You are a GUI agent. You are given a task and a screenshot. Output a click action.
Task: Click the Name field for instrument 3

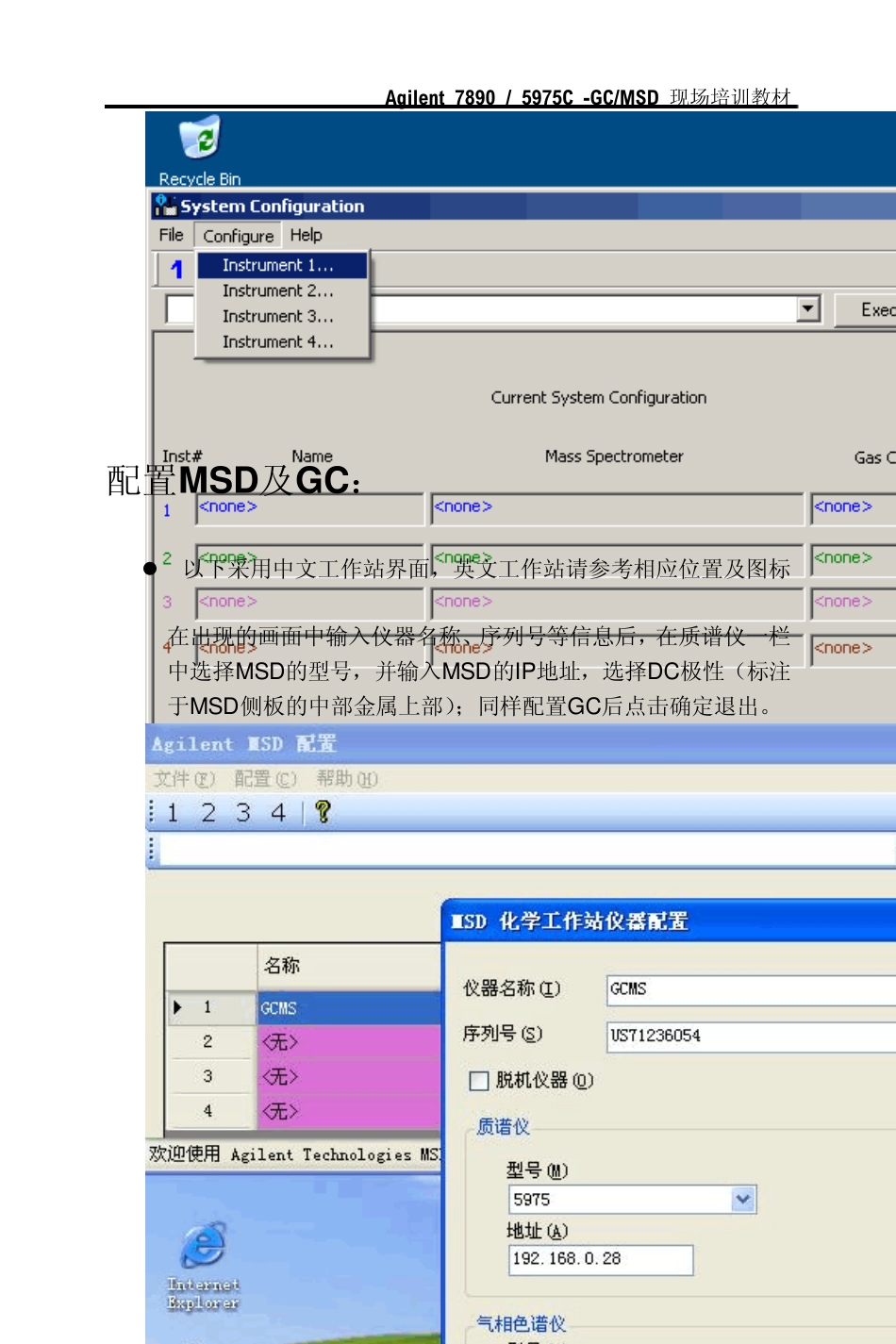tap(310, 603)
